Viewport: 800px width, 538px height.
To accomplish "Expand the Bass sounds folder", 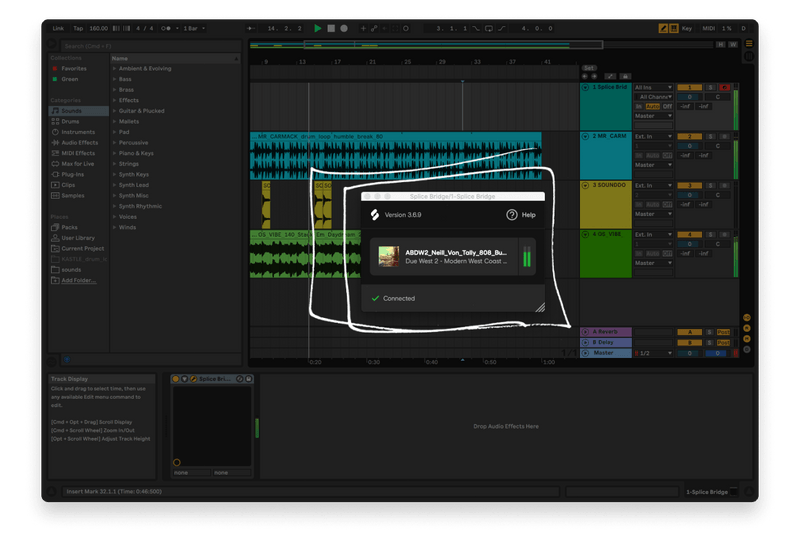I will tap(115, 79).
